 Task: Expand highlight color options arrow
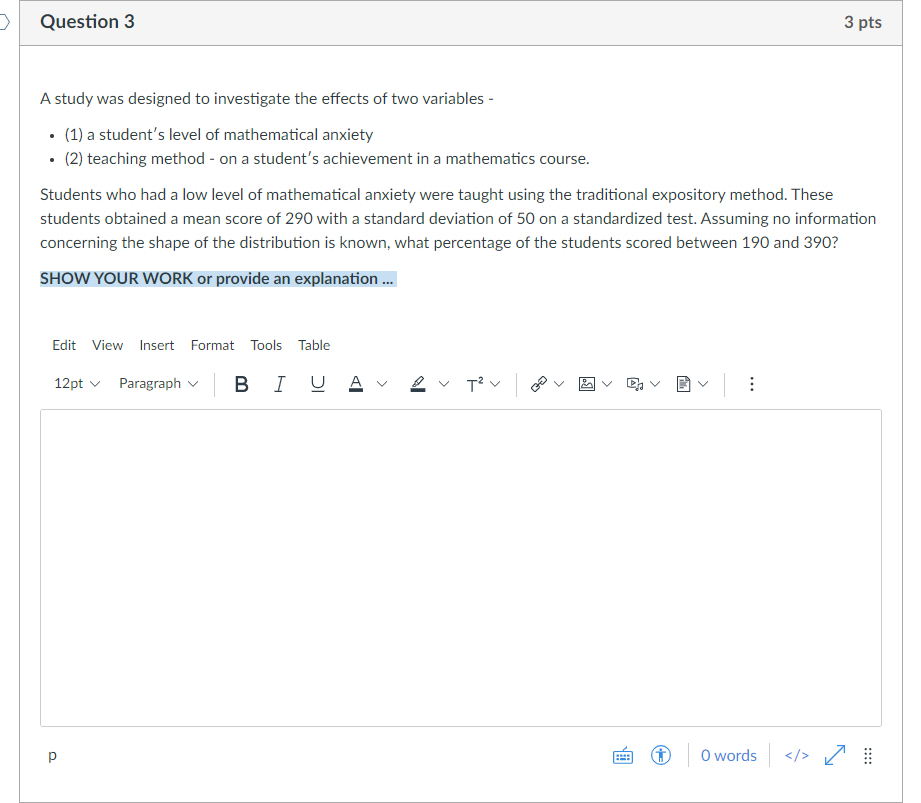tap(444, 384)
